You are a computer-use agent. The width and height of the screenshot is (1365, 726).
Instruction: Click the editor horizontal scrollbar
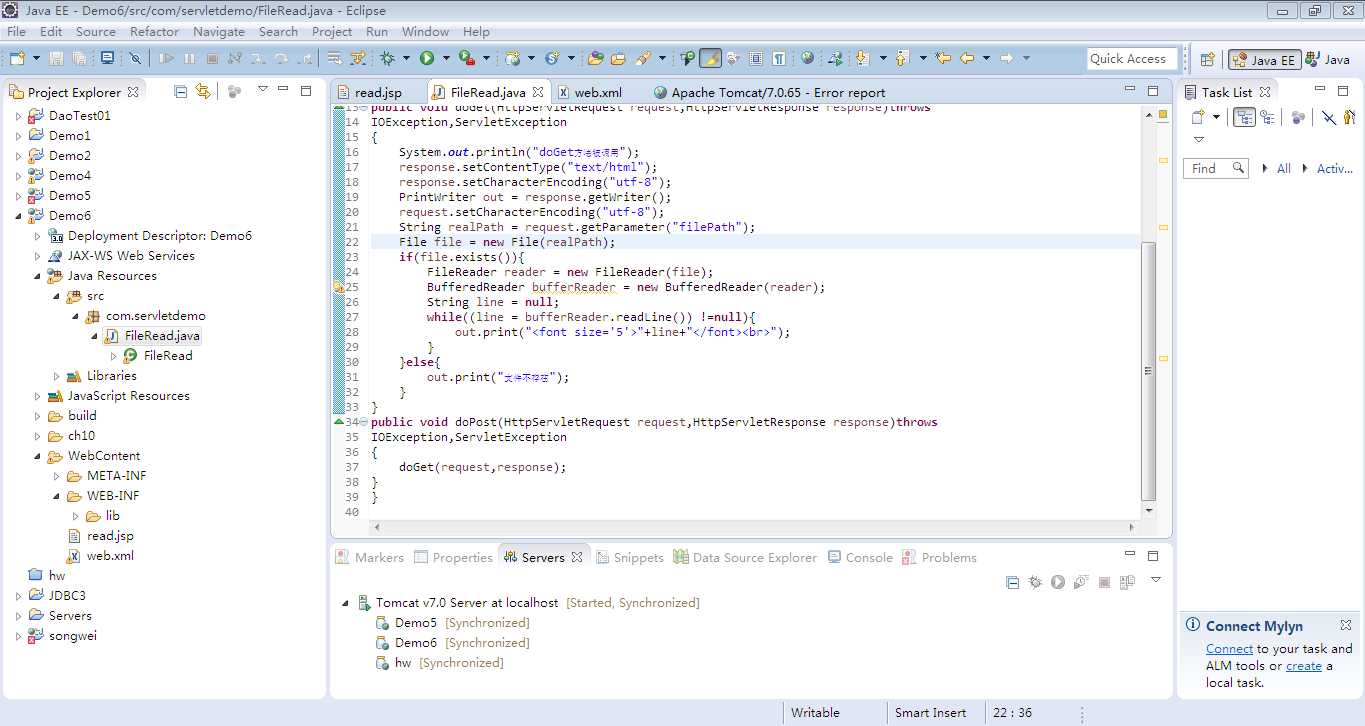[756, 526]
